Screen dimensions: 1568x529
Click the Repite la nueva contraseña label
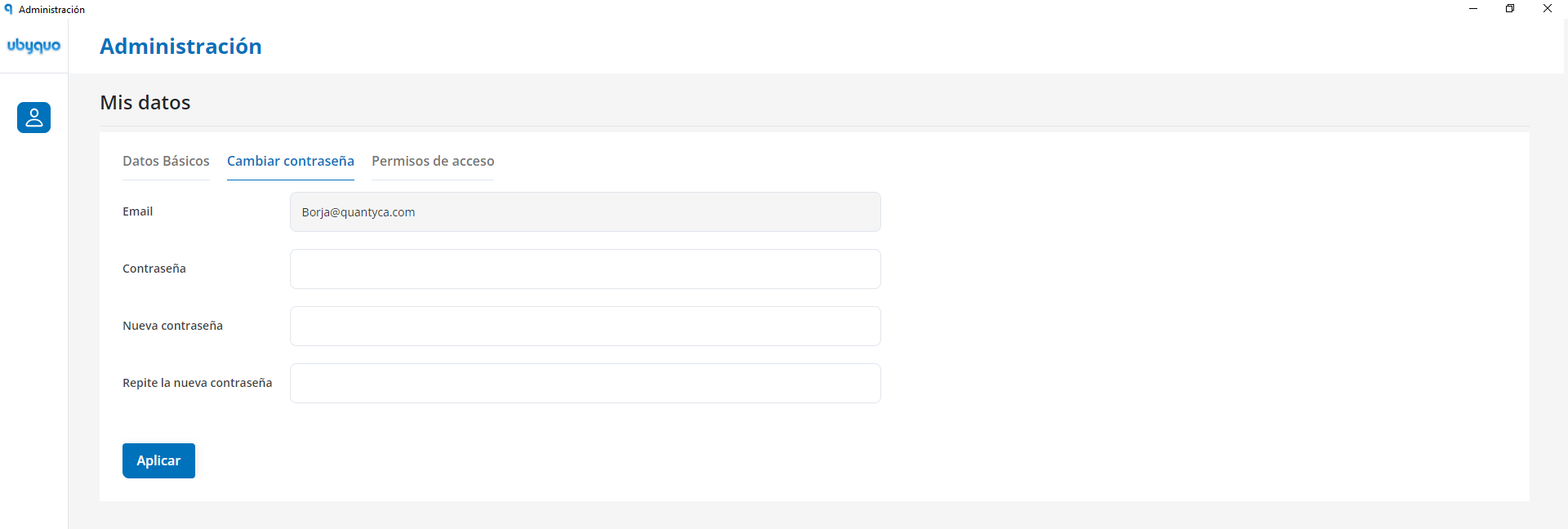click(198, 383)
